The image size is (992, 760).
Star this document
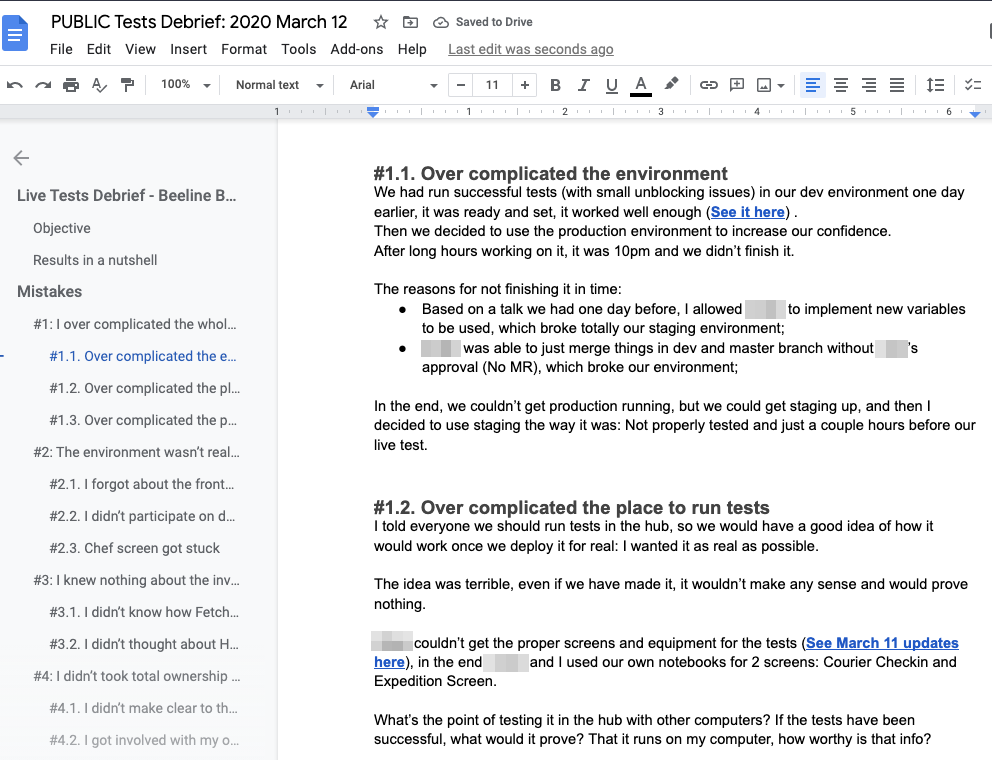point(380,22)
